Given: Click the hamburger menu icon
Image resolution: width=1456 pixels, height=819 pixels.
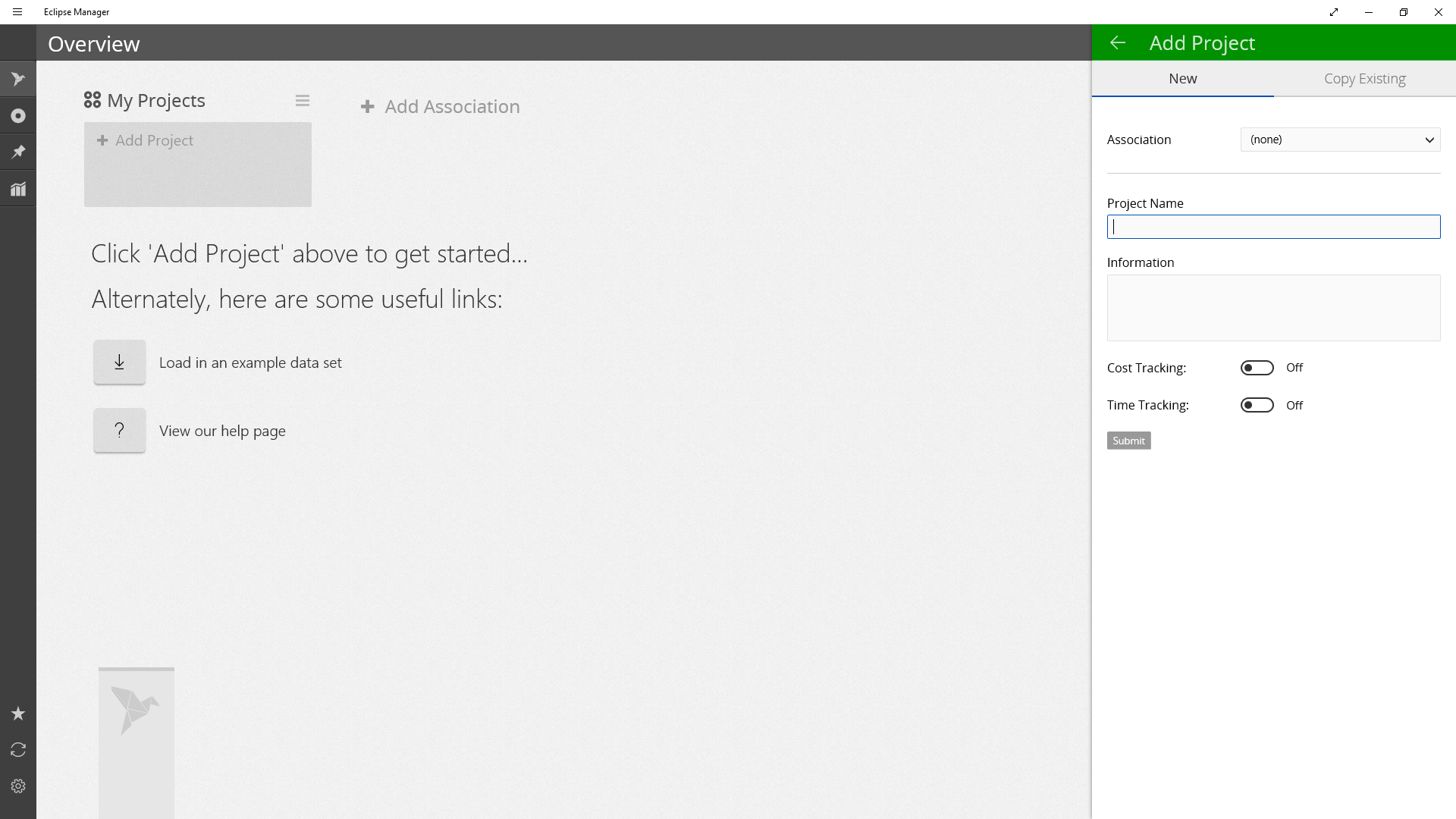Looking at the screenshot, I should 17,11.
